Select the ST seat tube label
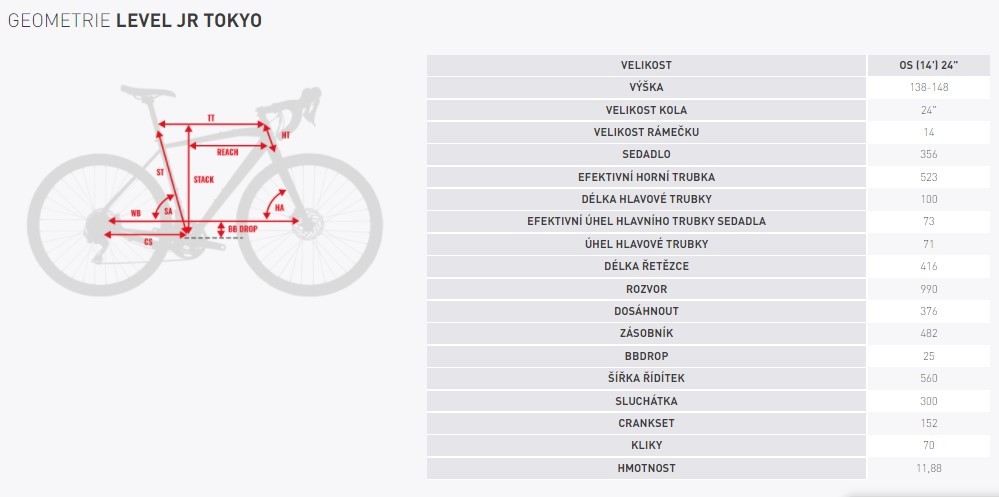 (x=160, y=172)
